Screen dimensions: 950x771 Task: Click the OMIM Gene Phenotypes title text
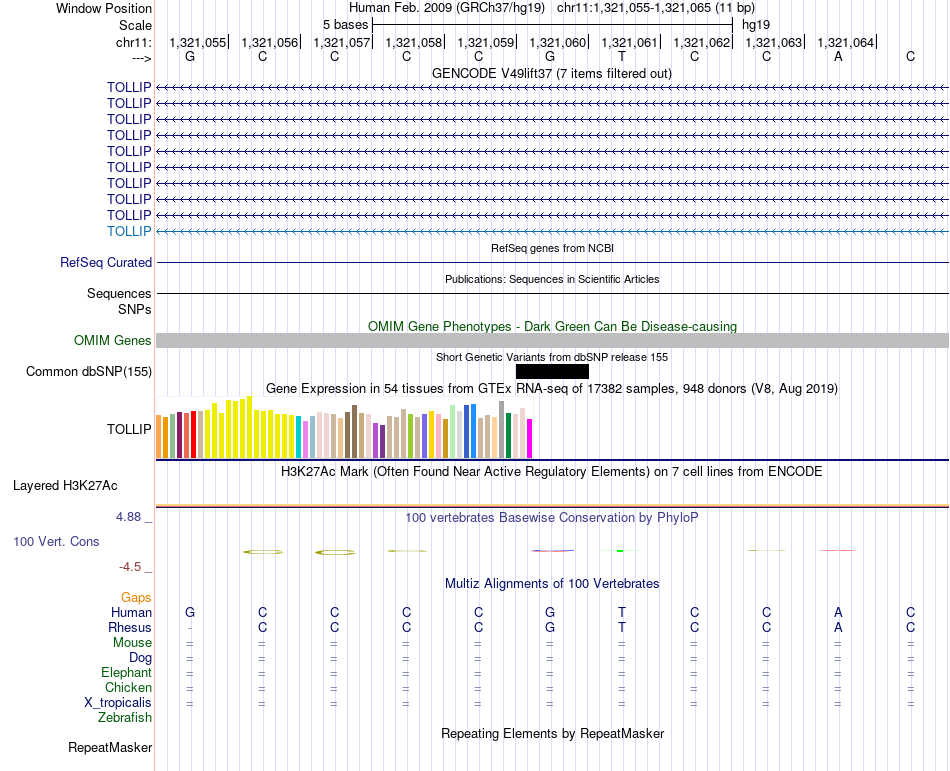552,326
